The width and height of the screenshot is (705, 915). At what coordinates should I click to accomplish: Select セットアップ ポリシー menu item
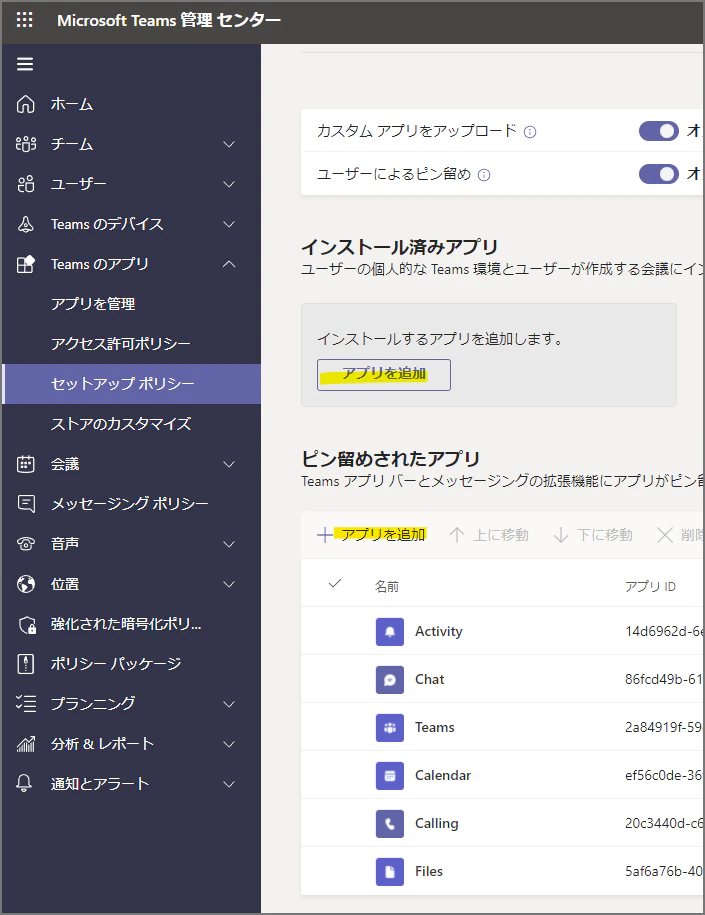point(132,384)
